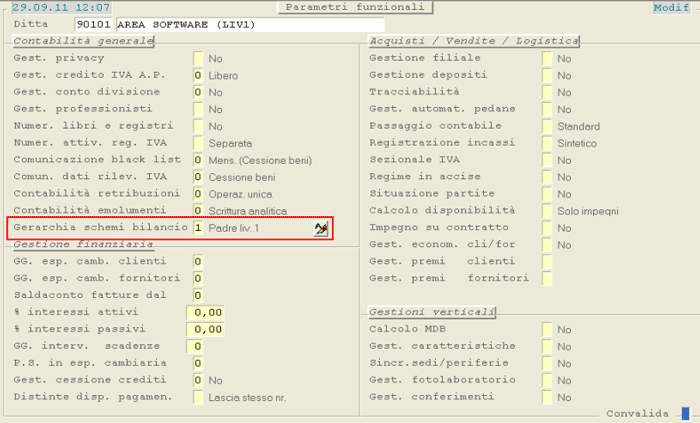Screen dimensions: 700x423
Task: Click the Tracciabilità value box
Action: (x=547, y=93)
